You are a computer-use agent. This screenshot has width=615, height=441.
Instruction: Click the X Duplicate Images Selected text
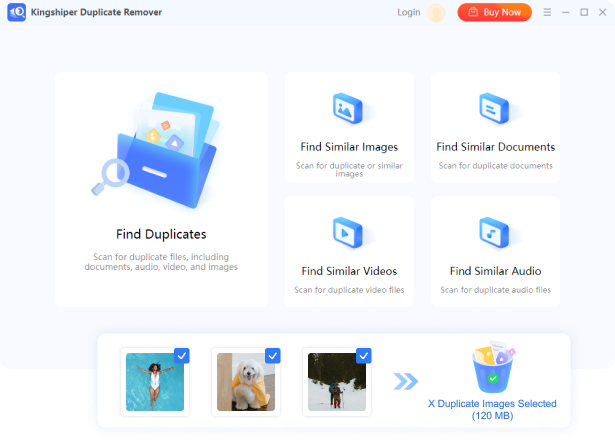[x=492, y=404]
